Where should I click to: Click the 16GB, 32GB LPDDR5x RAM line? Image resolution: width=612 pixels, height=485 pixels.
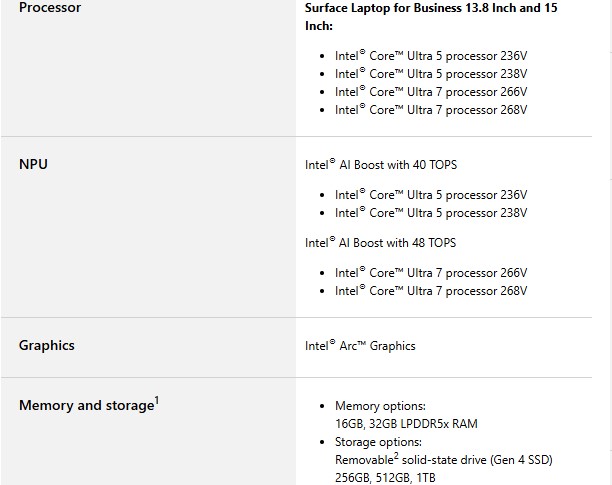click(x=406, y=424)
